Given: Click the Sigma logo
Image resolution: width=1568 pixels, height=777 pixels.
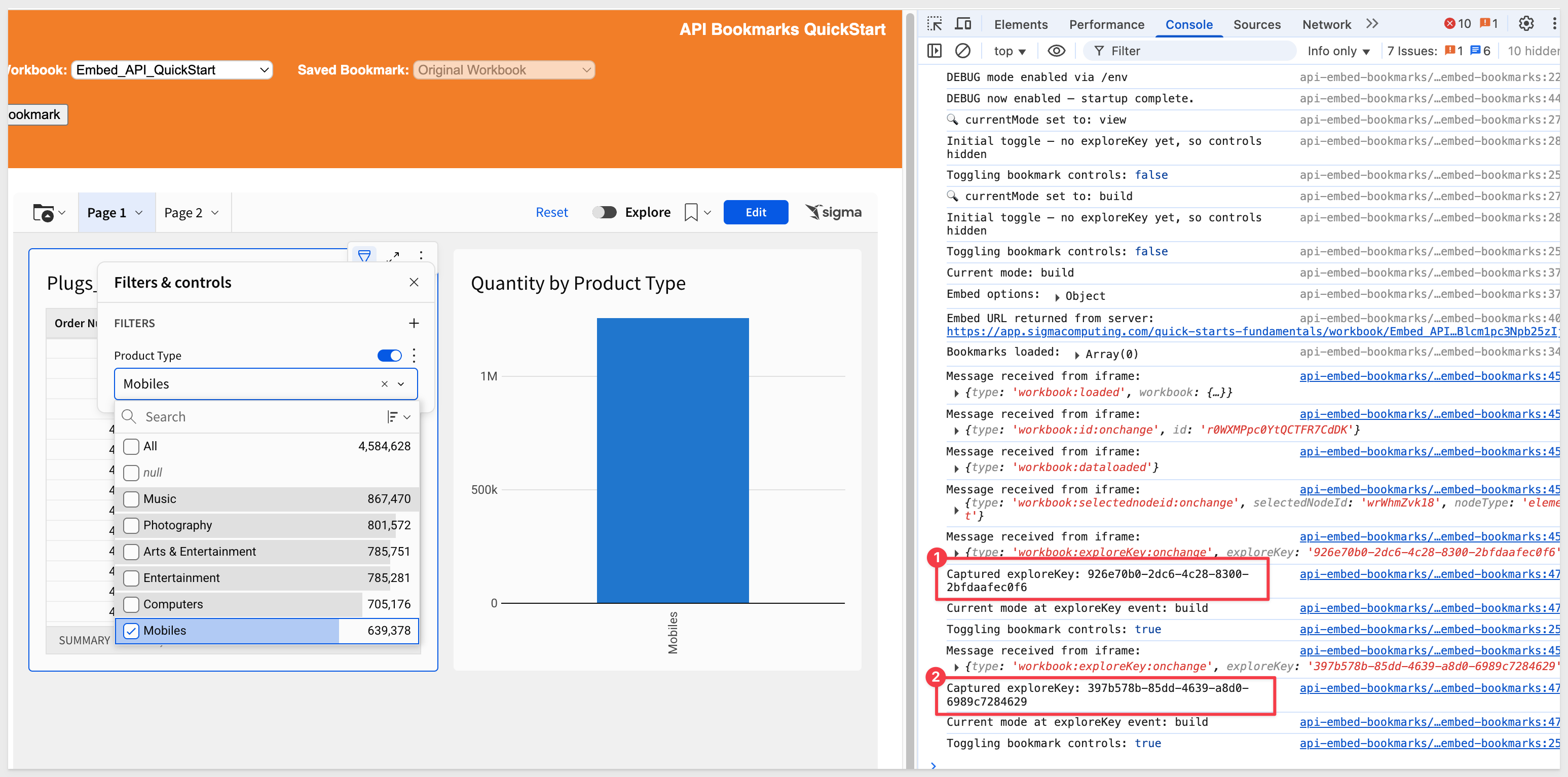Looking at the screenshot, I should pos(833,212).
